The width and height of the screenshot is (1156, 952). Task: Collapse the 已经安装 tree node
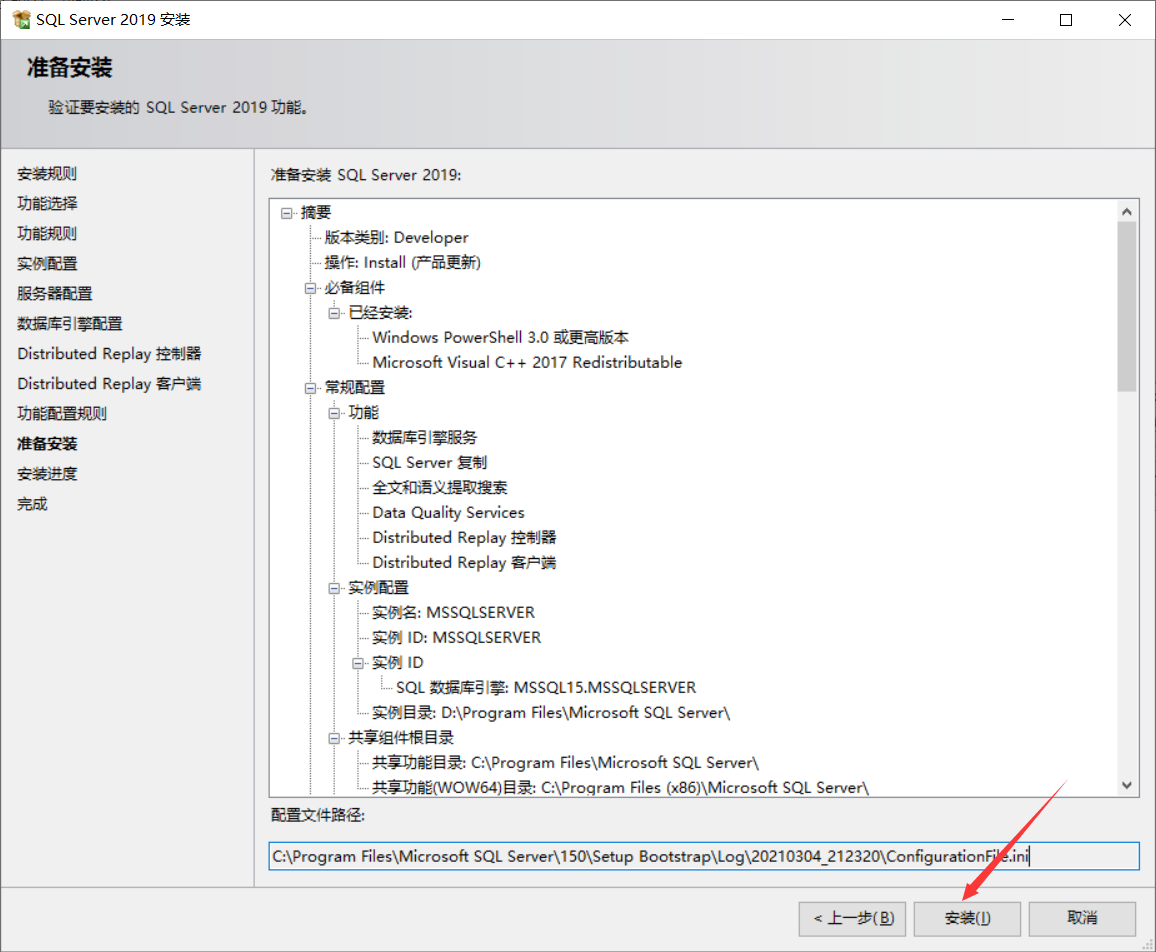coord(334,313)
